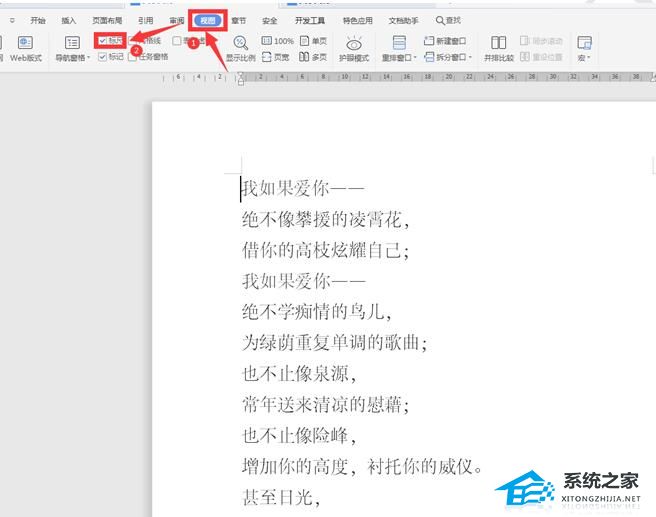
Task: Click the line 借你的高枝炫耀自己
Action: pos(325,250)
